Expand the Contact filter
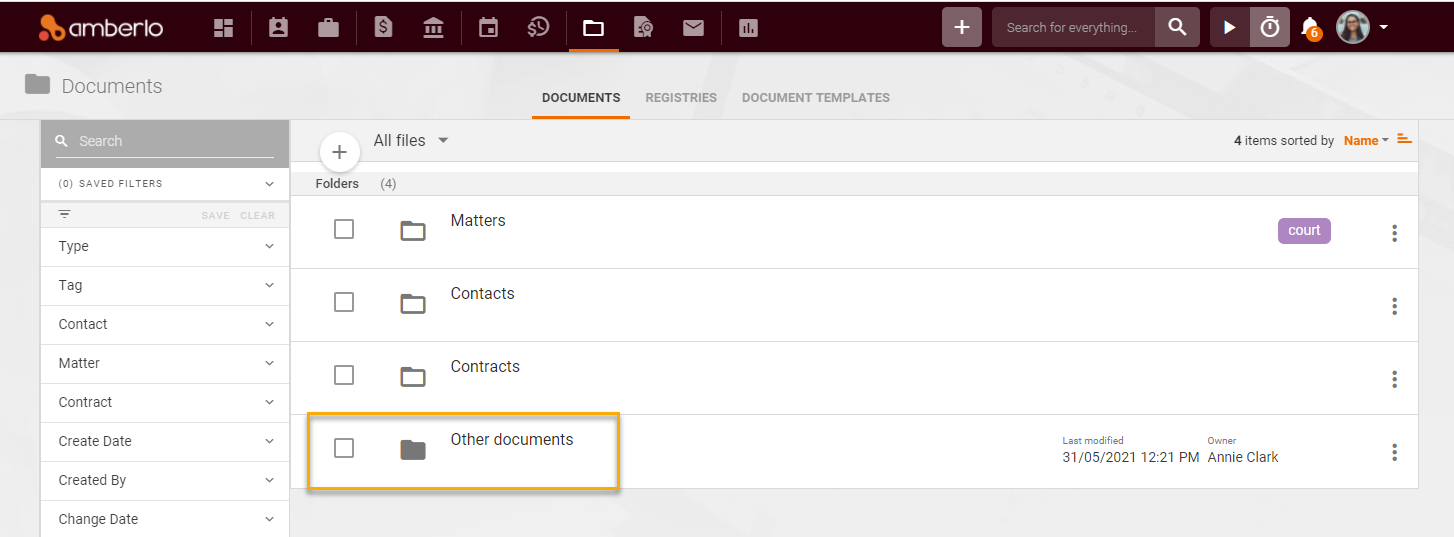 165,324
